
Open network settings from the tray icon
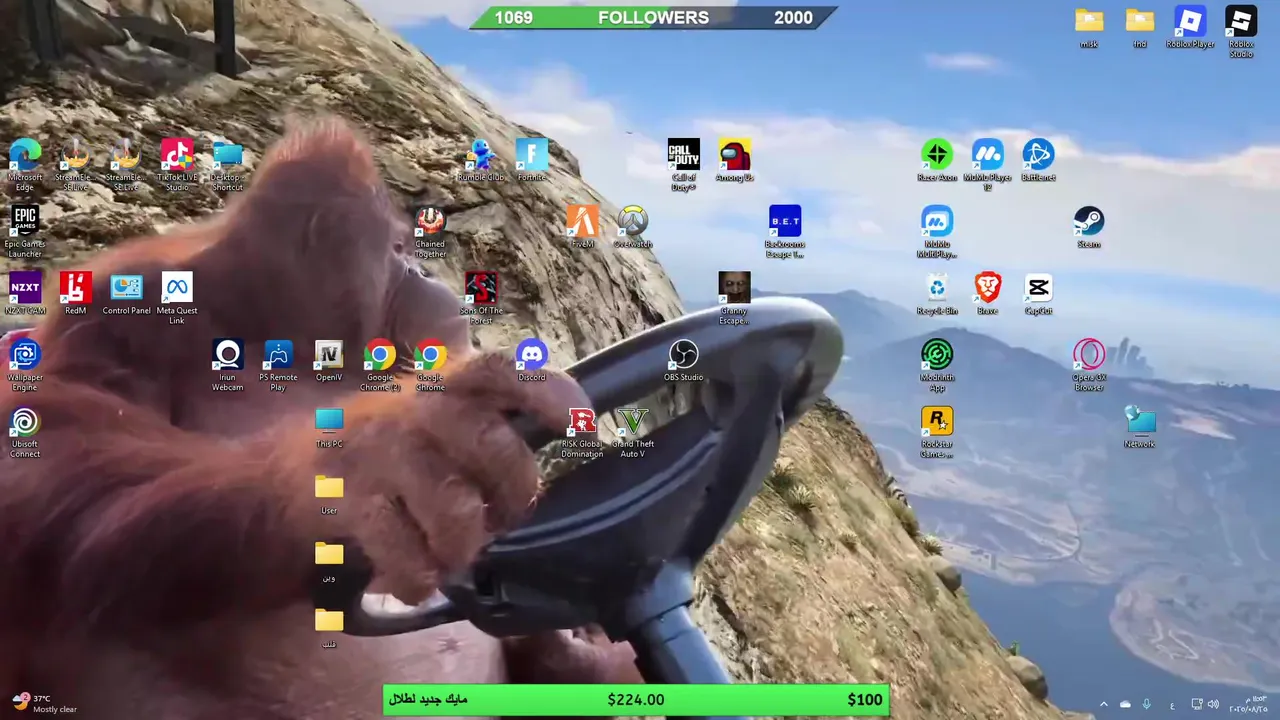tap(1197, 704)
